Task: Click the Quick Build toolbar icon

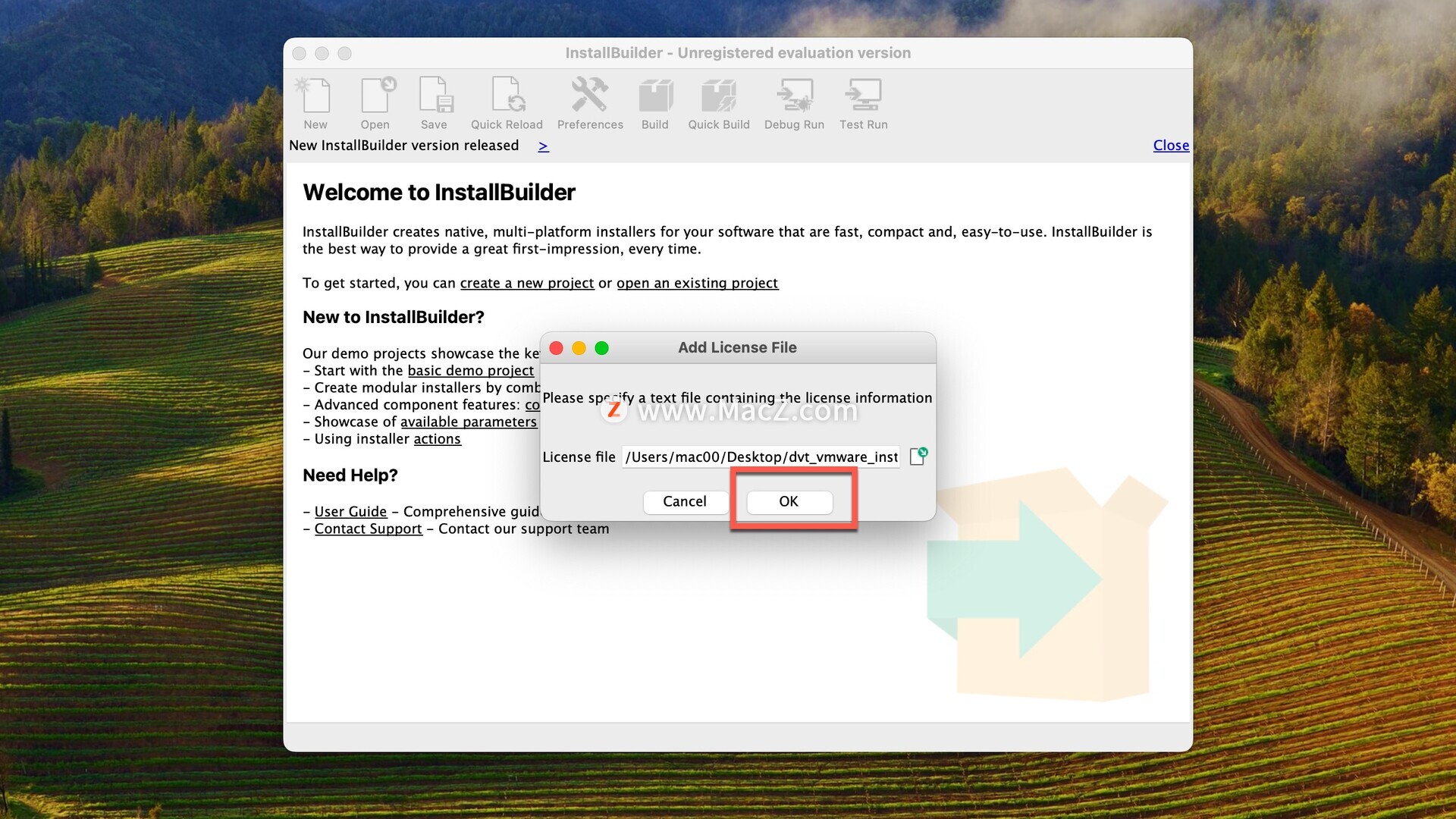Action: [x=719, y=104]
